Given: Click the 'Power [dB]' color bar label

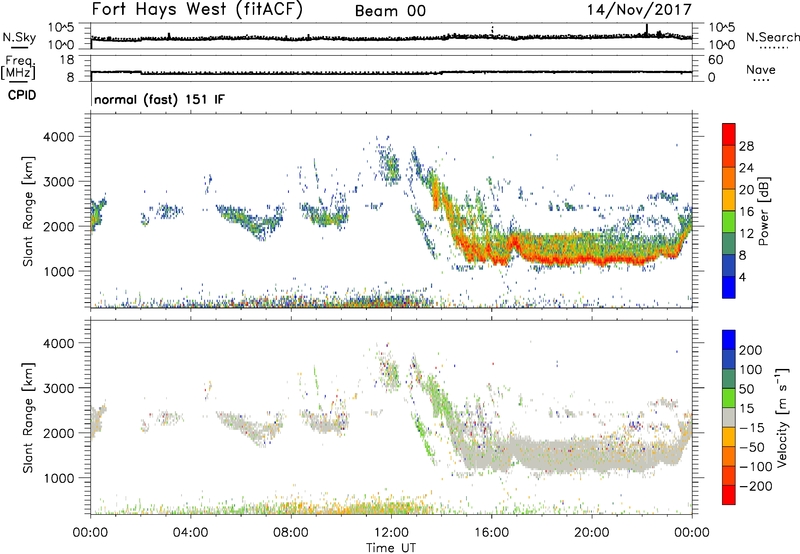Looking at the screenshot, I should (764, 211).
